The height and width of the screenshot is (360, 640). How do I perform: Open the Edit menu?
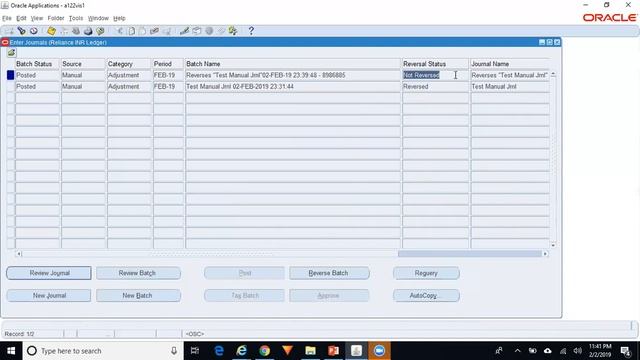tap(21, 18)
